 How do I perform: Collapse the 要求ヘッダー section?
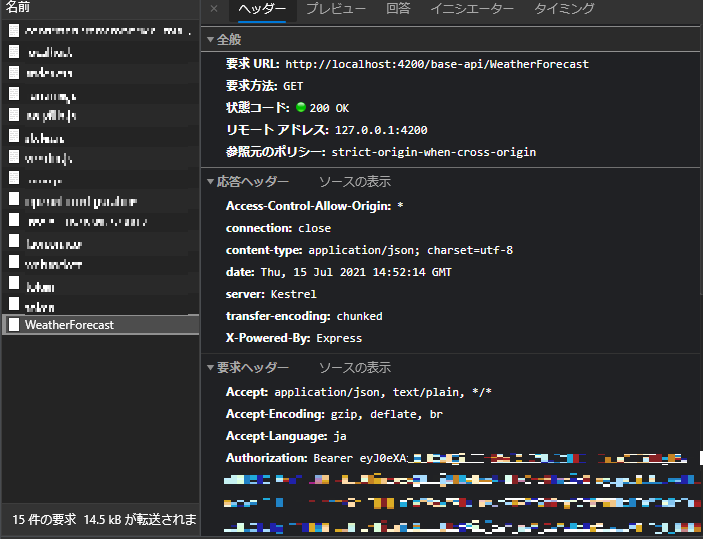pos(210,368)
